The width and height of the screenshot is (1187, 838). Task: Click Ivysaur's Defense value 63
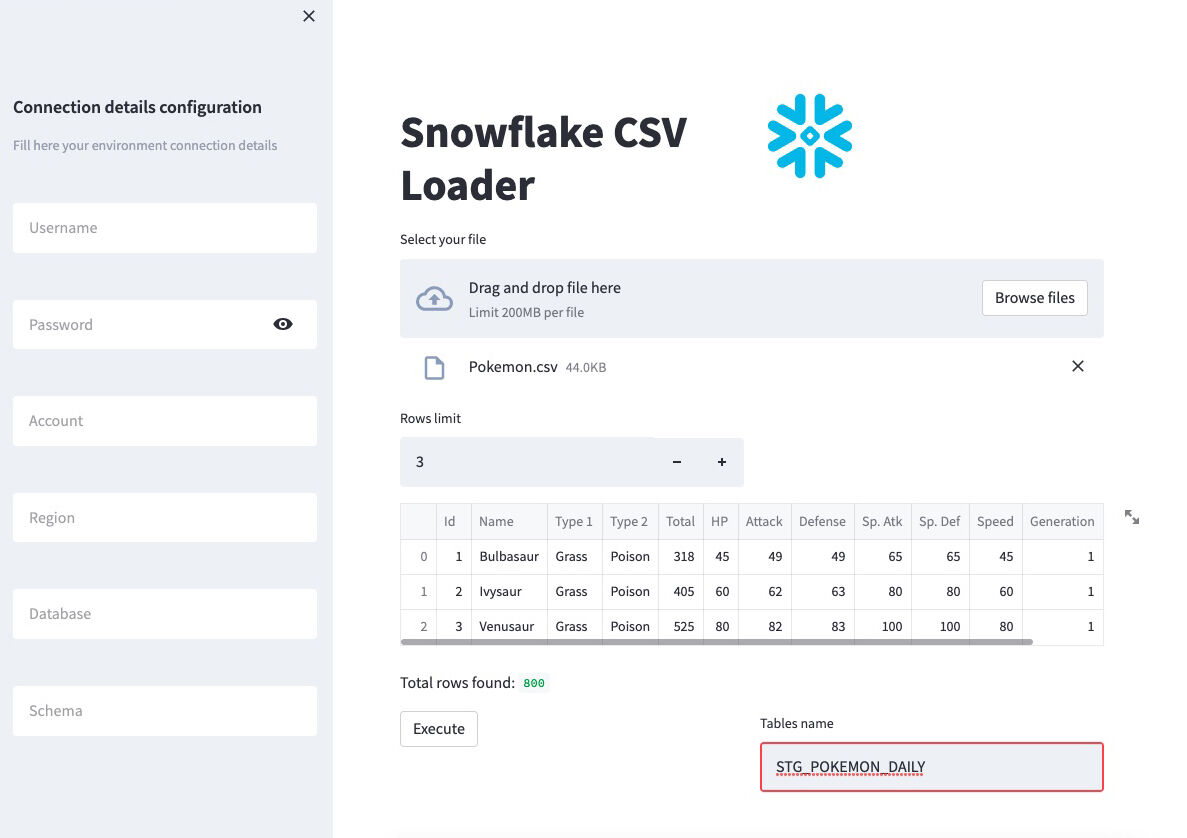coord(822,591)
